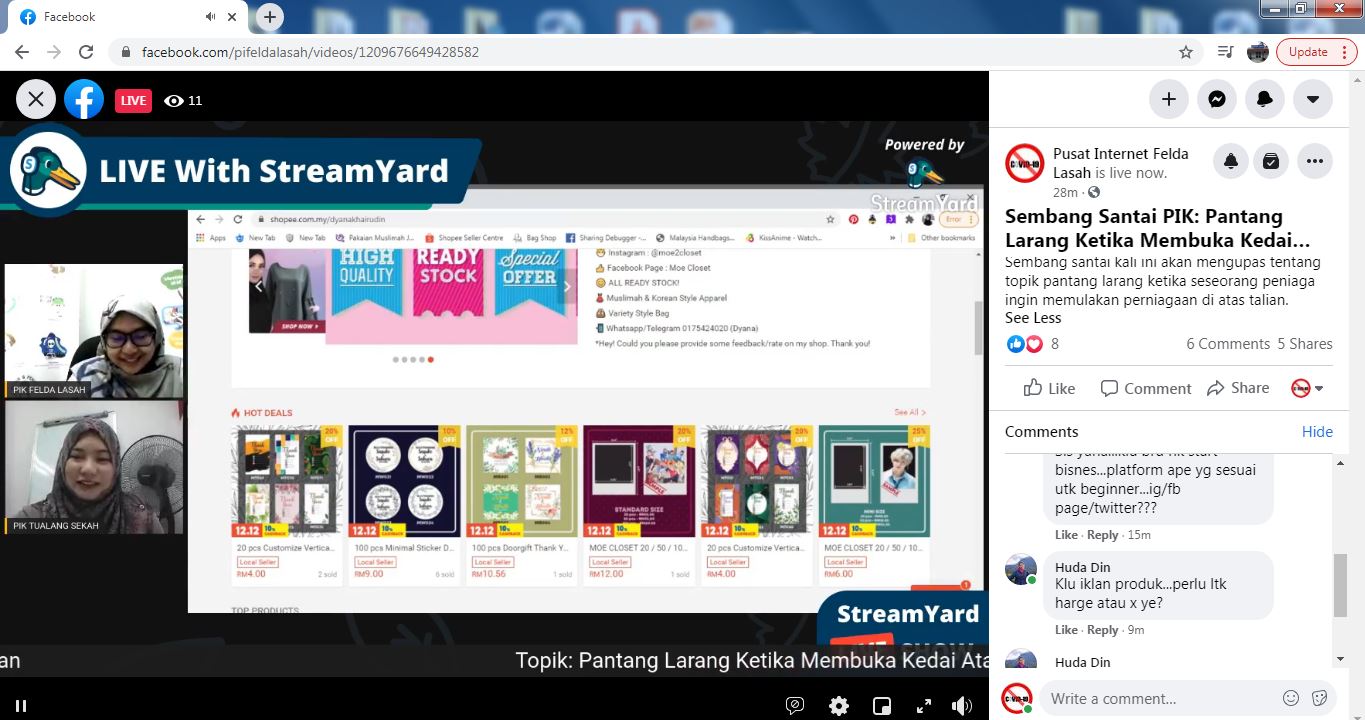Open Chrome profile avatar
This screenshot has width=1365, height=720.
coord(1258,52)
